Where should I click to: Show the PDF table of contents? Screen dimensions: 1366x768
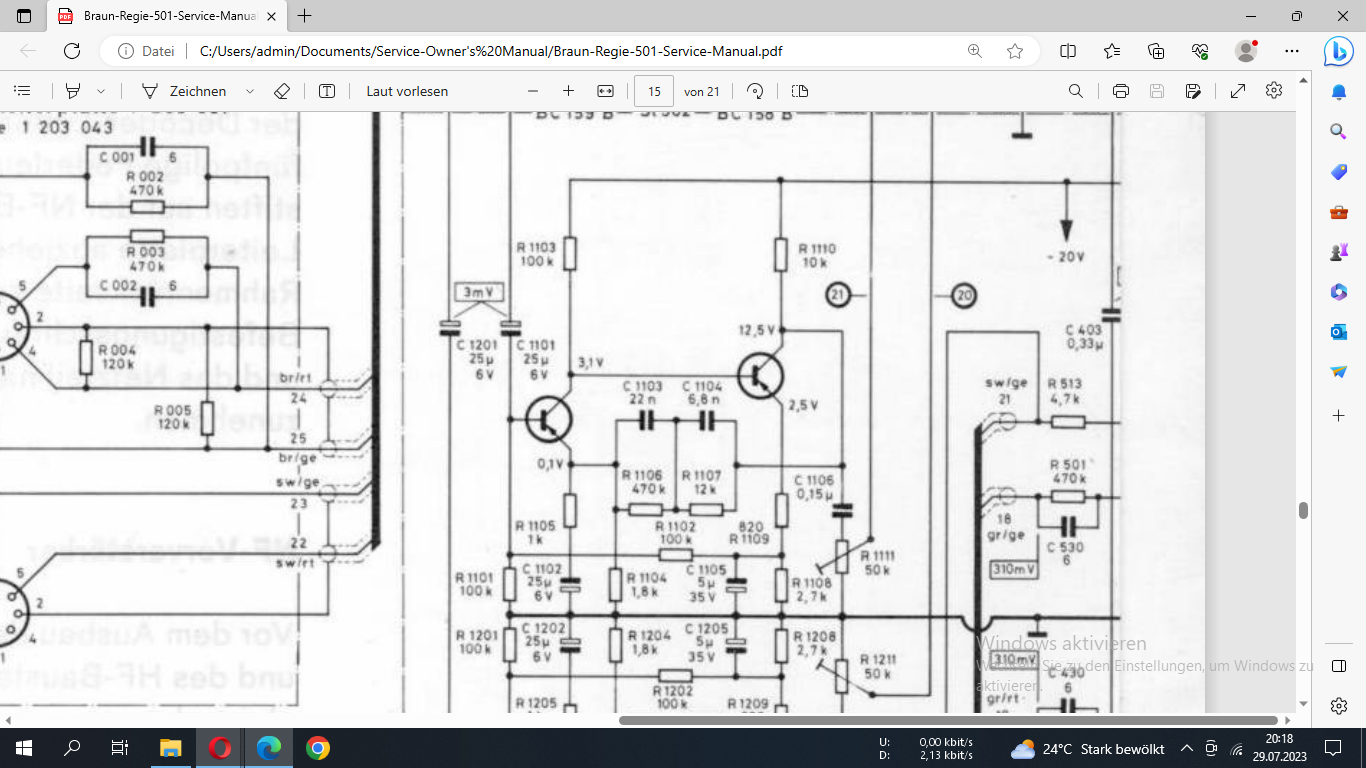point(22,91)
